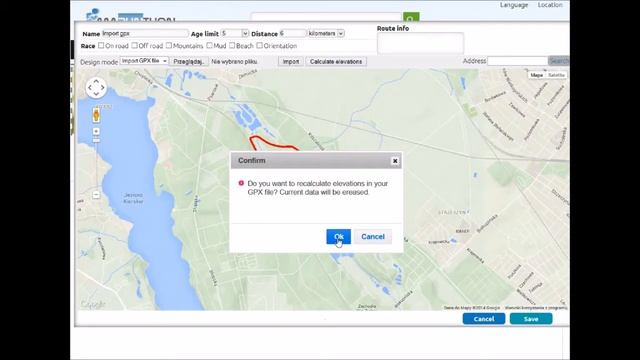Enable the Mountains race checkbox

click(x=169, y=45)
